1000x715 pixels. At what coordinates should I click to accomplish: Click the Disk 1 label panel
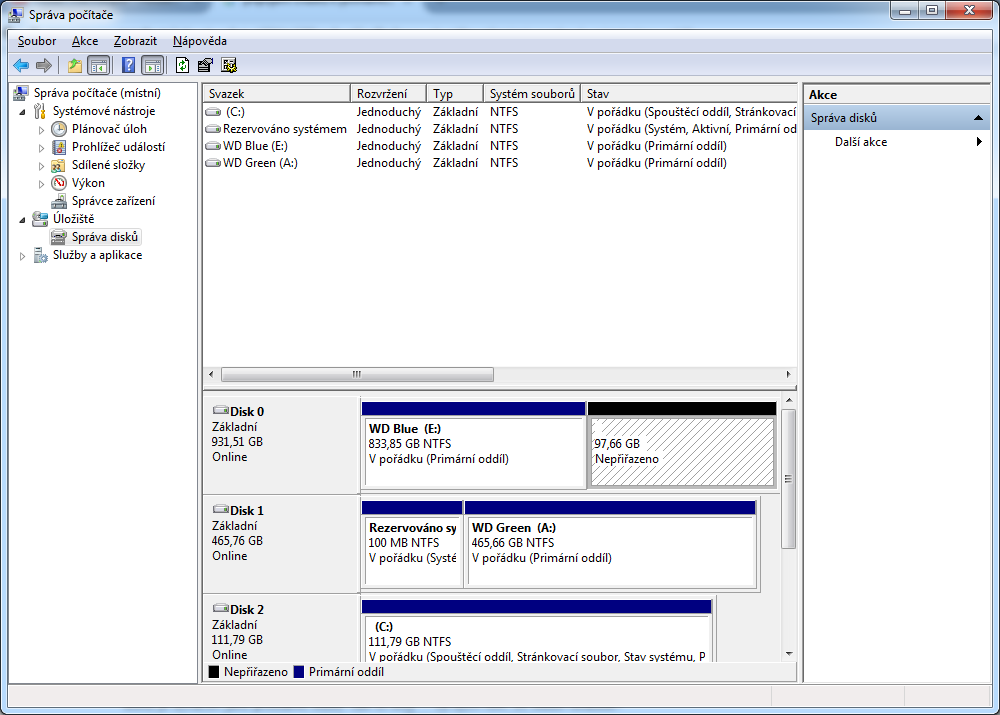click(281, 544)
